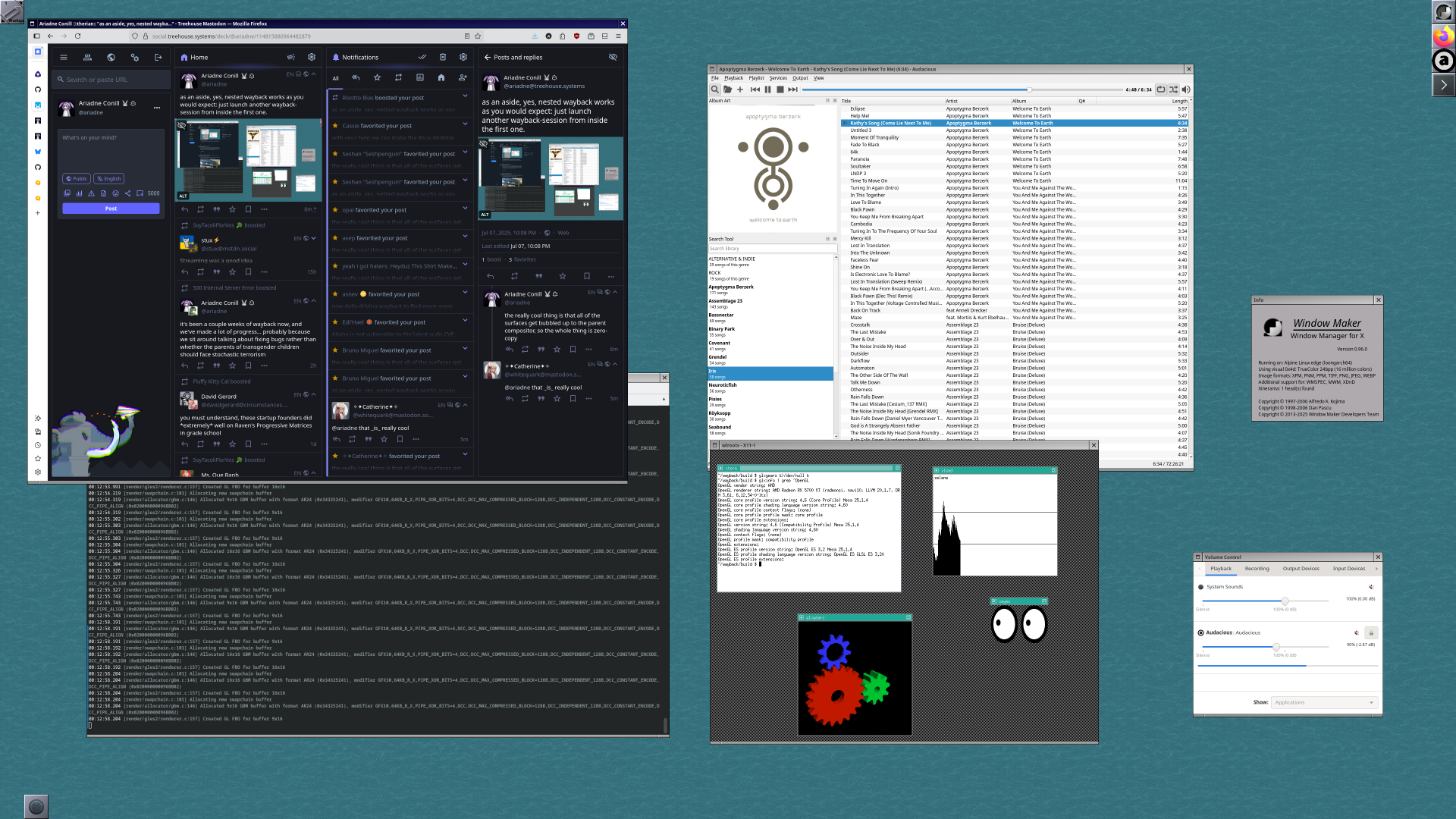Click the 'What's on your mind?' compose box
This screenshot has width=1456, height=819.
pyautogui.click(x=111, y=152)
